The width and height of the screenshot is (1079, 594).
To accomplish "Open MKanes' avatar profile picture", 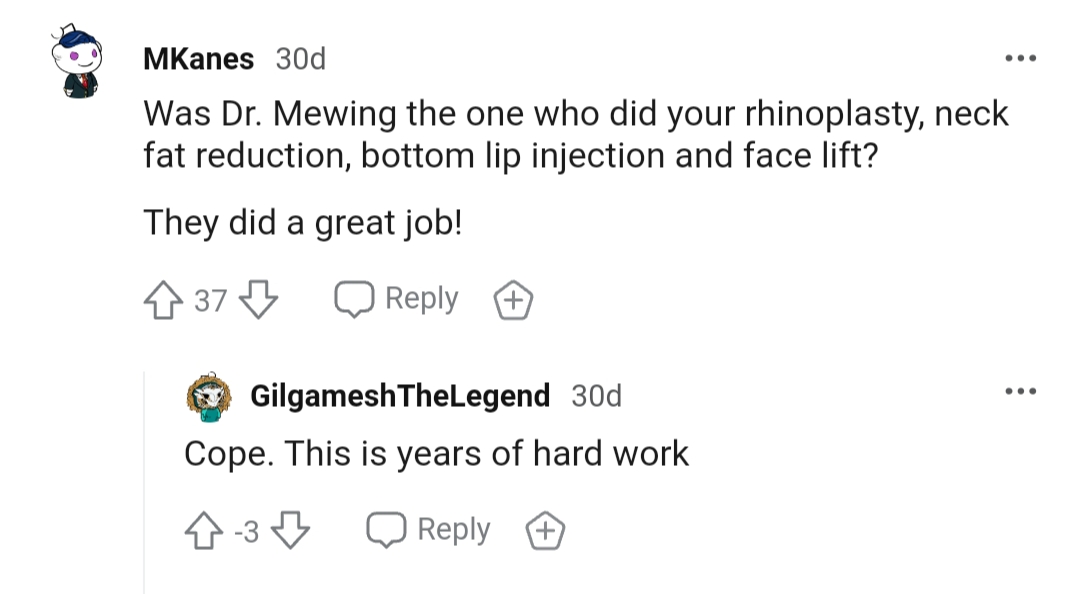I will 77,61.
